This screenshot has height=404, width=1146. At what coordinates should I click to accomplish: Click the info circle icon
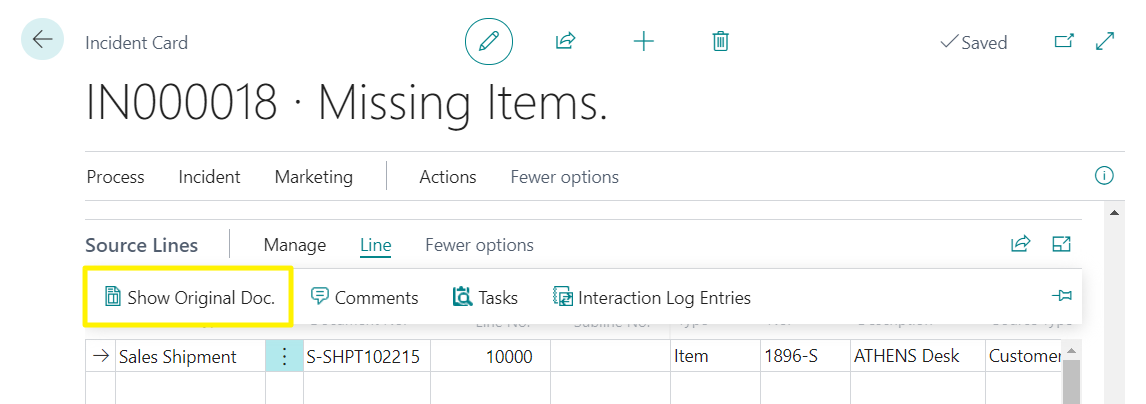click(1104, 176)
